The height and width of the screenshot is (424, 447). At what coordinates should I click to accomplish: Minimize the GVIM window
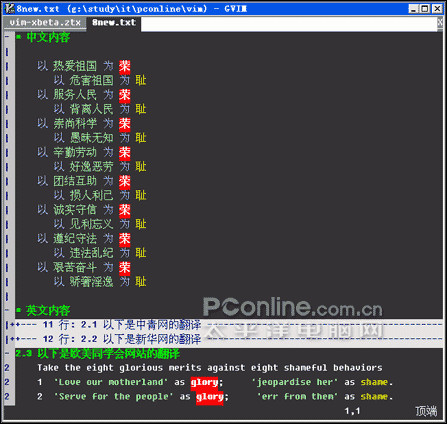point(414,9)
